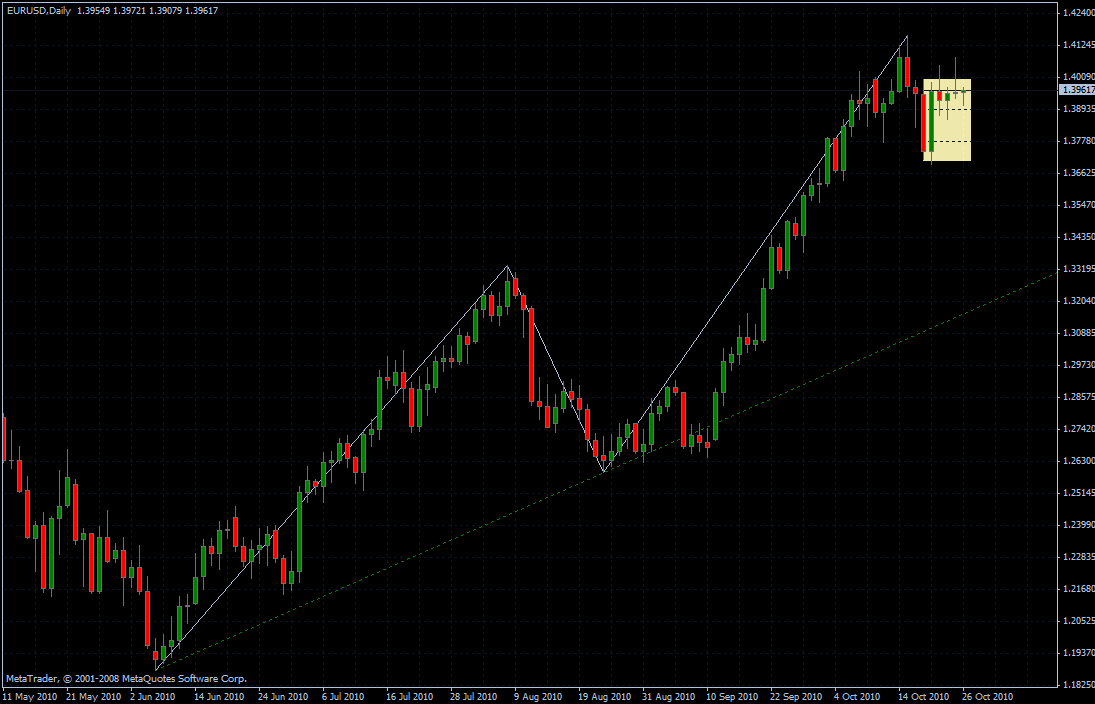Click the 1.30885 price level label
Screen dimensions: 1095x704
click(1078, 332)
